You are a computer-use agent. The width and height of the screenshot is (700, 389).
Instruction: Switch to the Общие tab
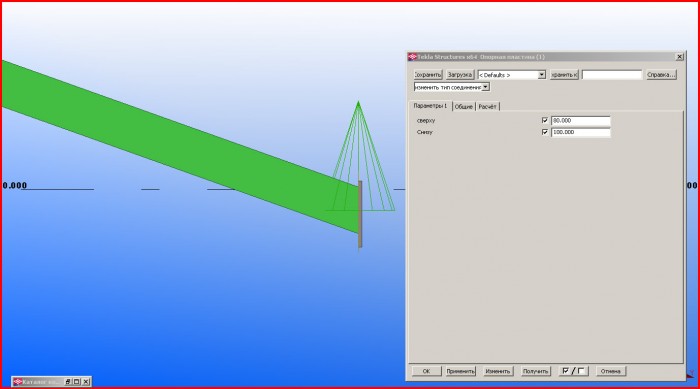coord(463,107)
